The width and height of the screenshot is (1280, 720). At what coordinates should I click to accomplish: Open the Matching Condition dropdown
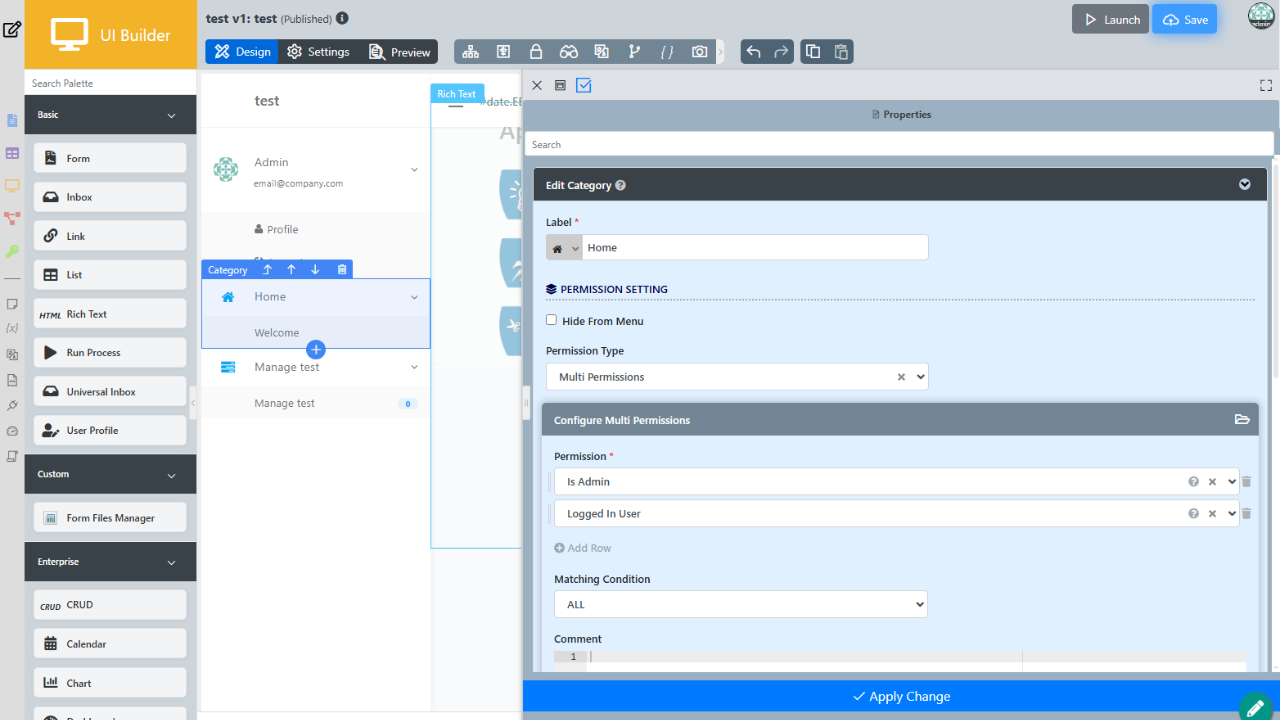click(x=741, y=604)
